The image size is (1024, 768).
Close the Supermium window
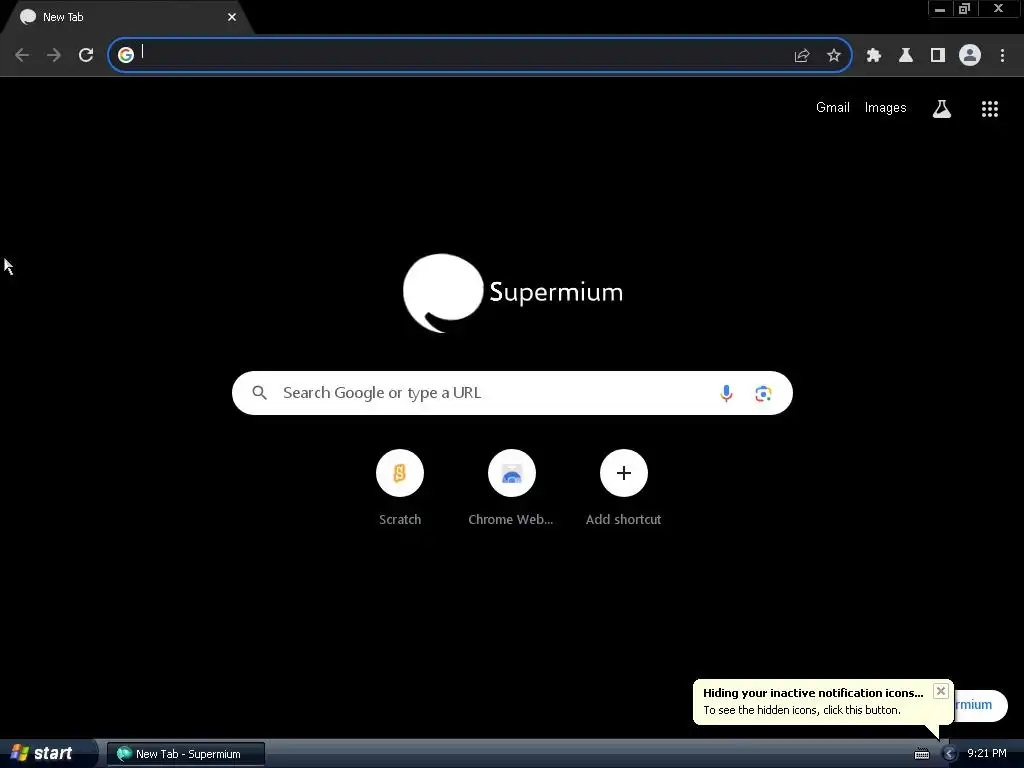coord(998,8)
